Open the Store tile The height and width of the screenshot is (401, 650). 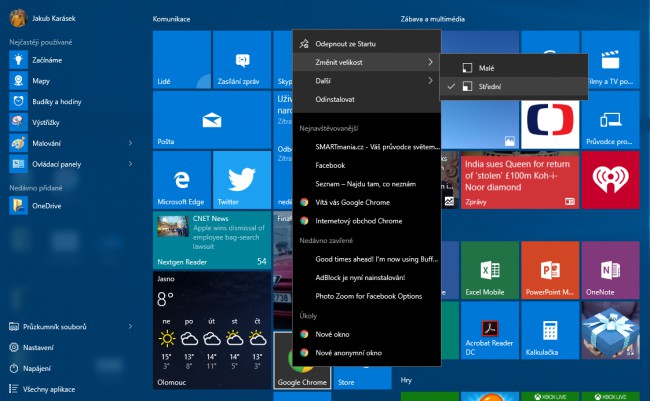(x=362, y=378)
